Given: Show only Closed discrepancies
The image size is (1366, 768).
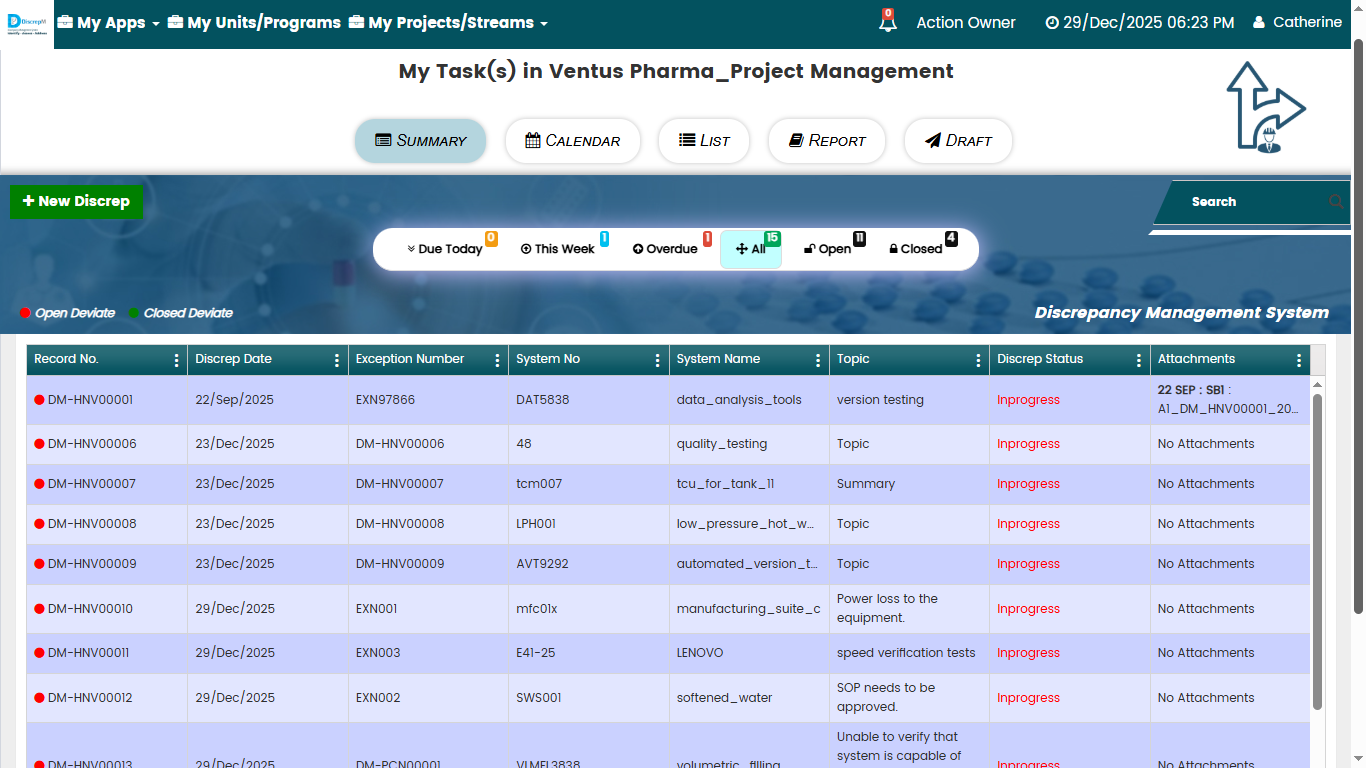Looking at the screenshot, I should (x=916, y=249).
